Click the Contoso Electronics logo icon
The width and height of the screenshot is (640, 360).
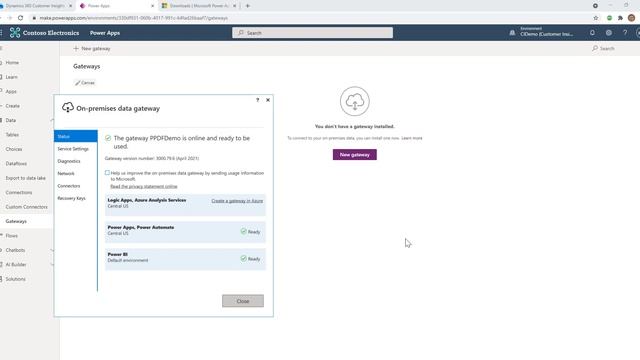coord(15,33)
